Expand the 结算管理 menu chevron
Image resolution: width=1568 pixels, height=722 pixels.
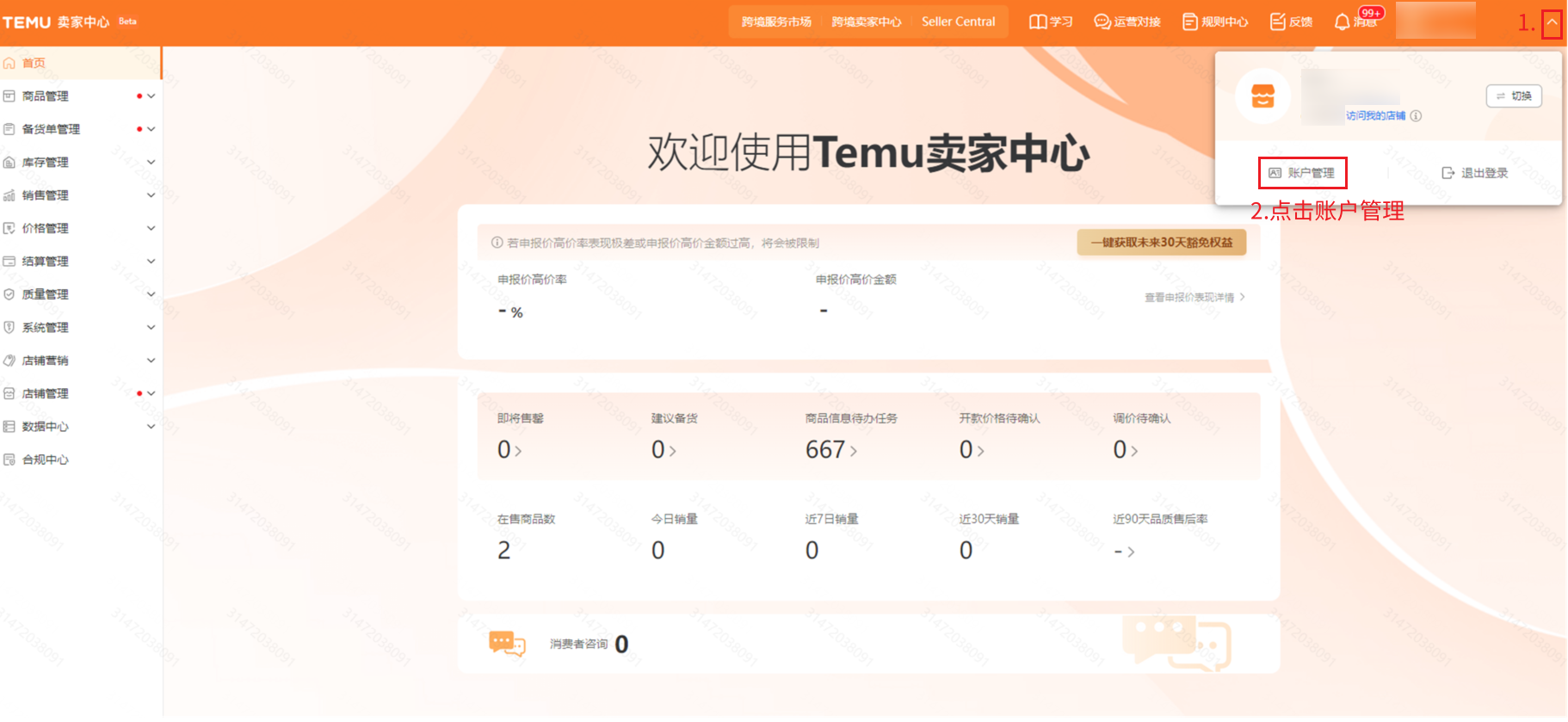tap(151, 261)
